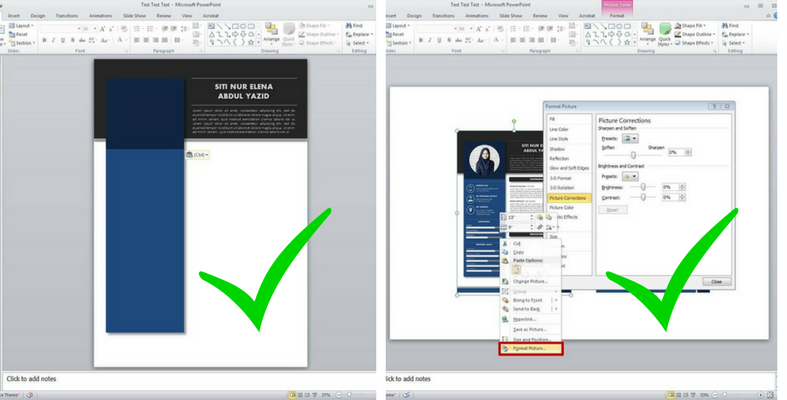Click the Bullets icon in the left window
787x400 pixels.
click(138, 29)
